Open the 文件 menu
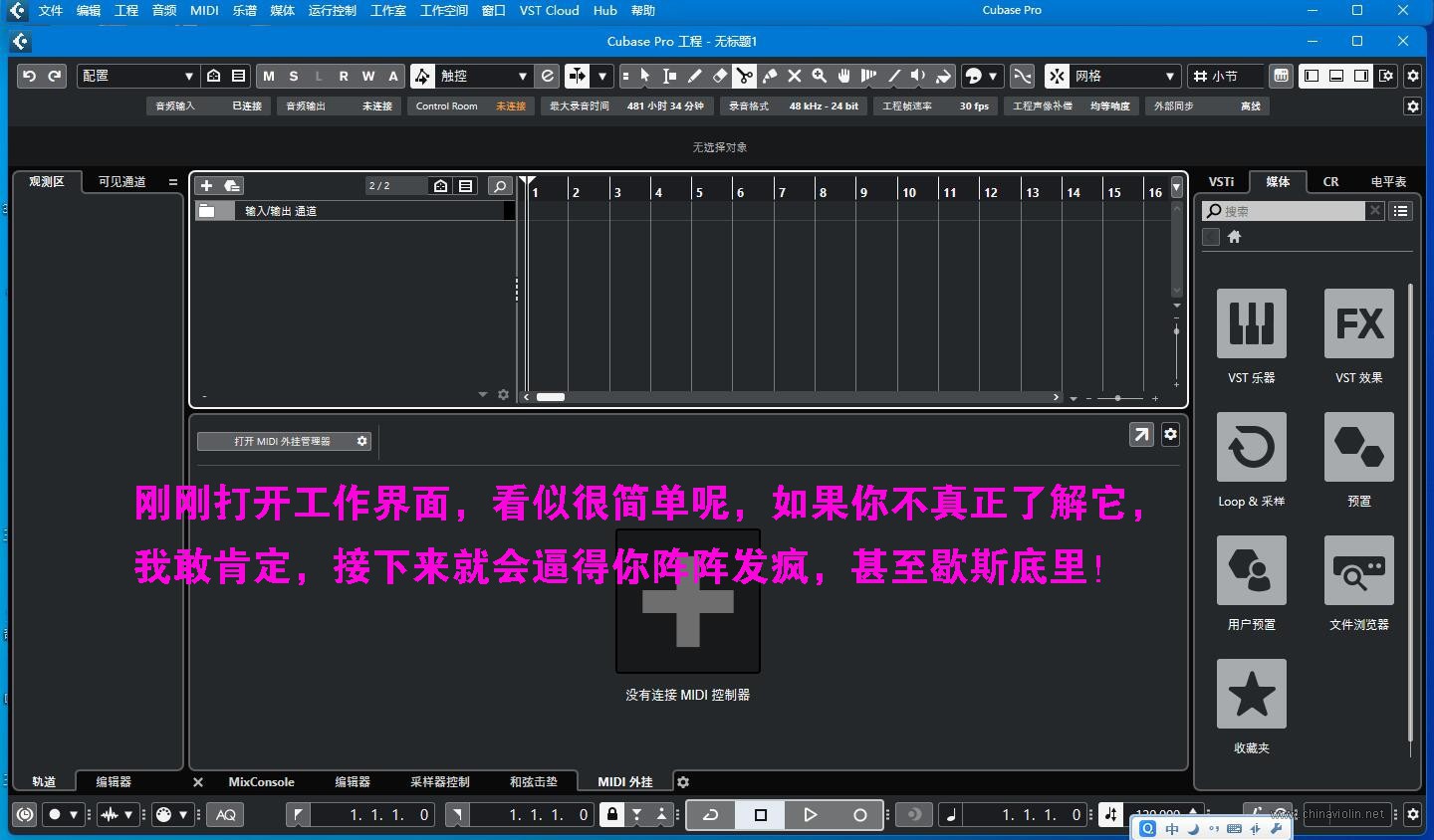 coord(50,10)
